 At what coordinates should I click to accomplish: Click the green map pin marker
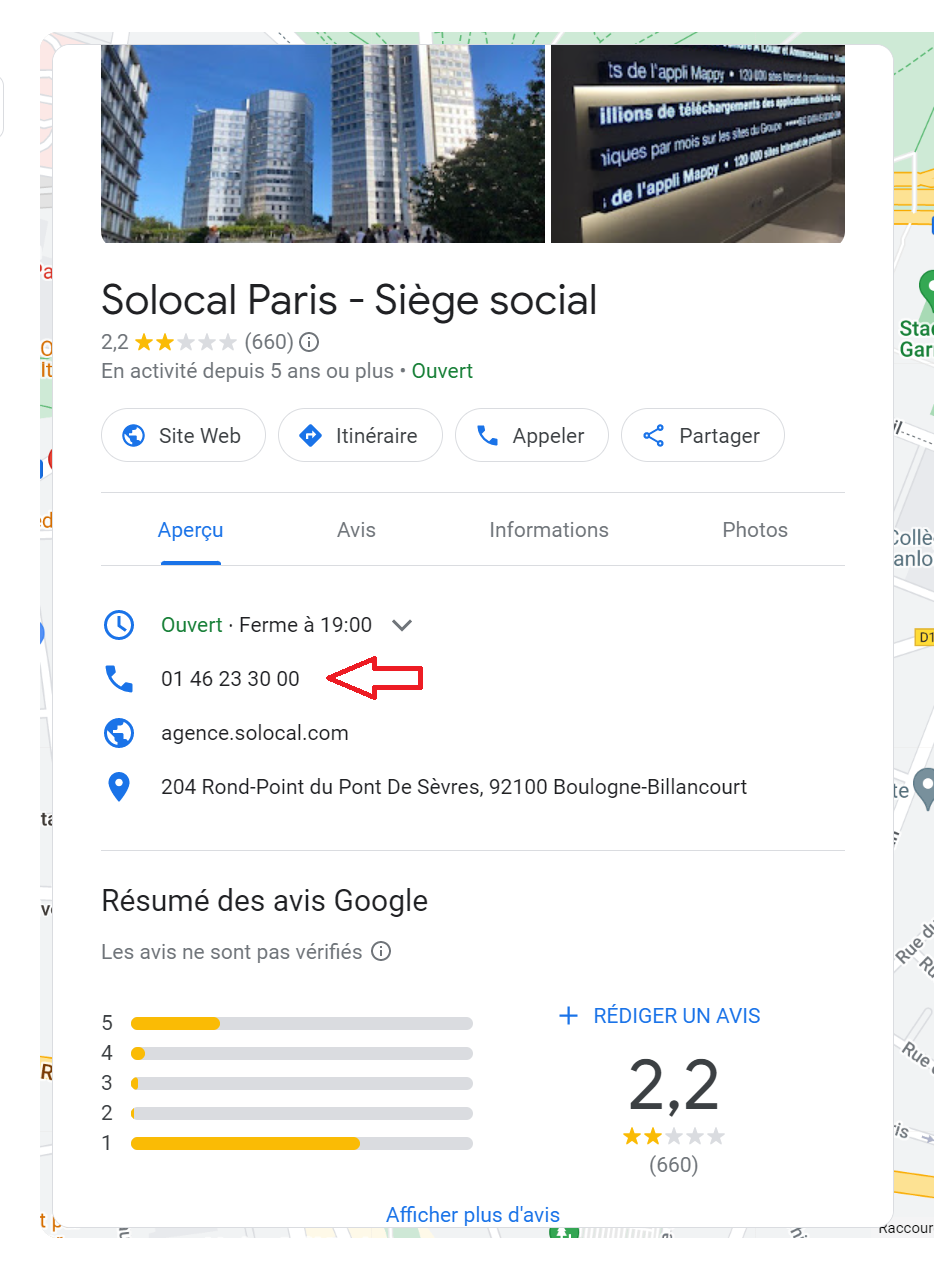point(925,289)
